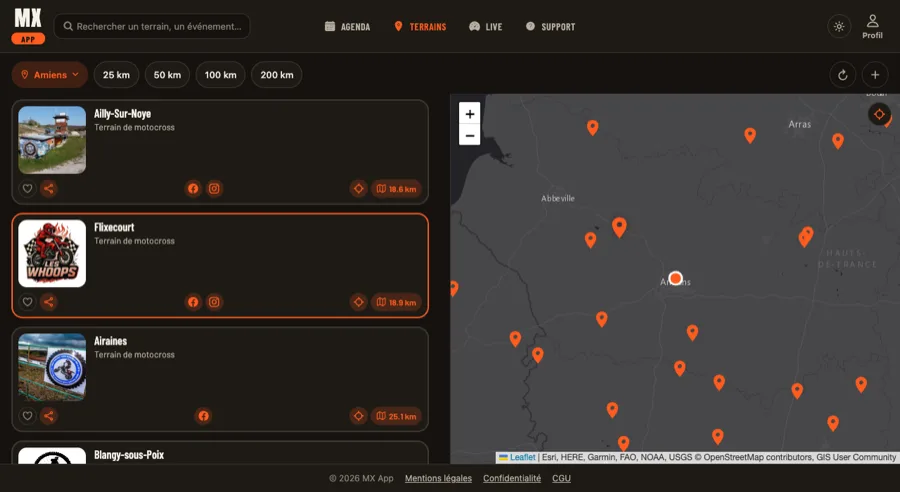Screen dimensions: 900x492
Task: Open route for 25.1 km distance badge
Action: point(396,416)
